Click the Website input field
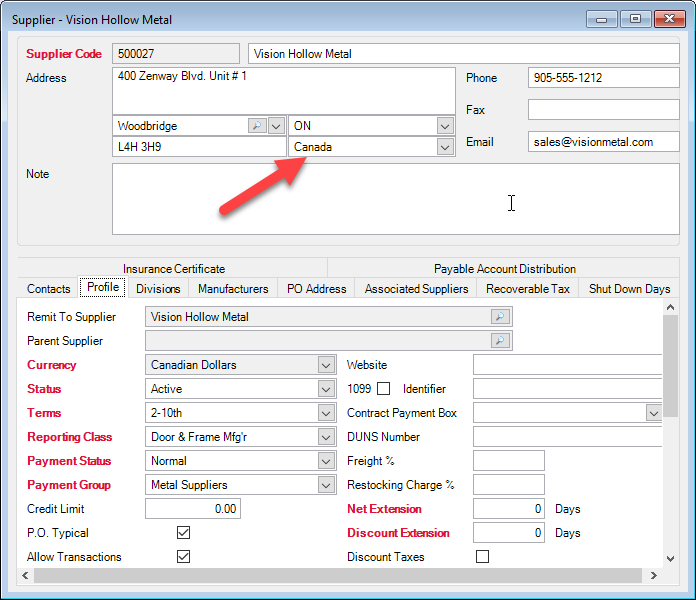Image resolution: width=696 pixels, height=600 pixels. tap(567, 365)
